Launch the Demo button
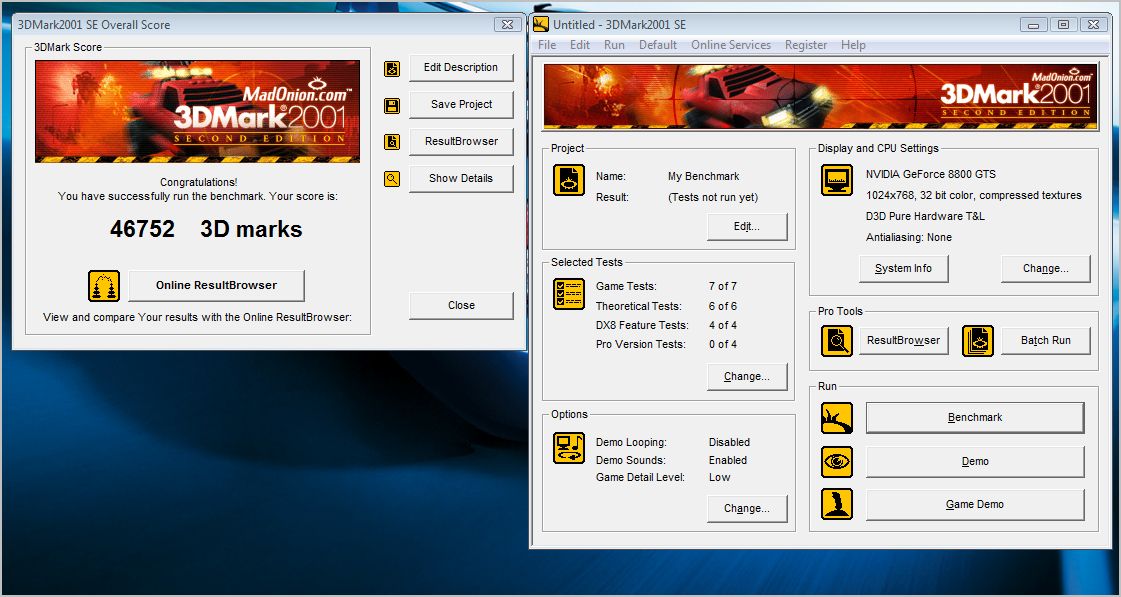 click(x=975, y=462)
